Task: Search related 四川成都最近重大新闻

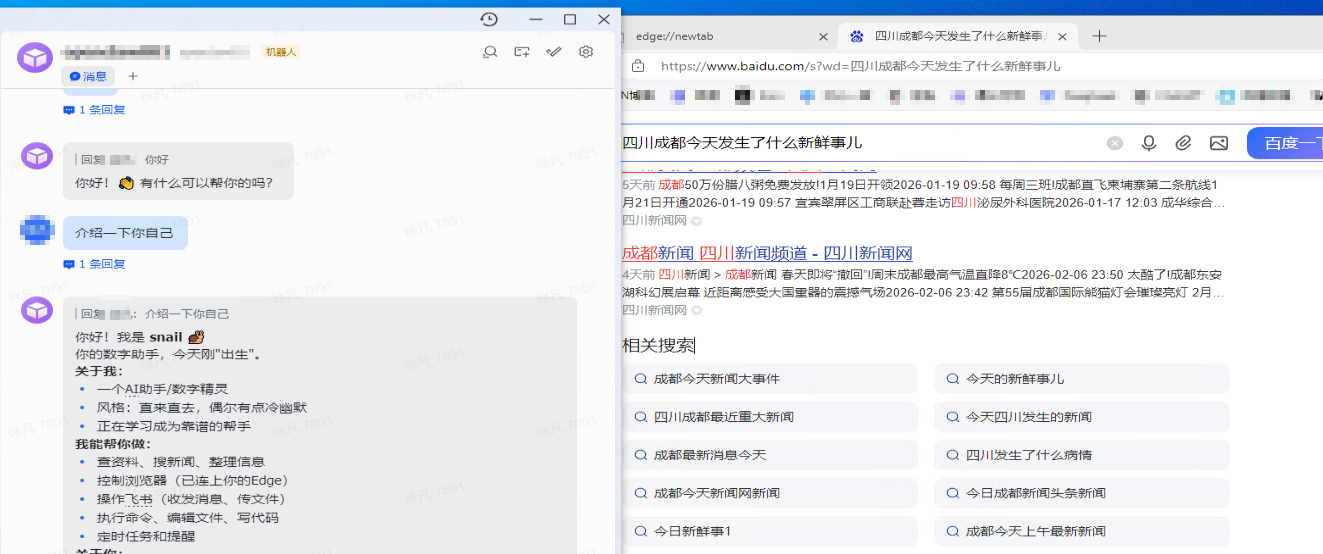Action: coord(770,417)
